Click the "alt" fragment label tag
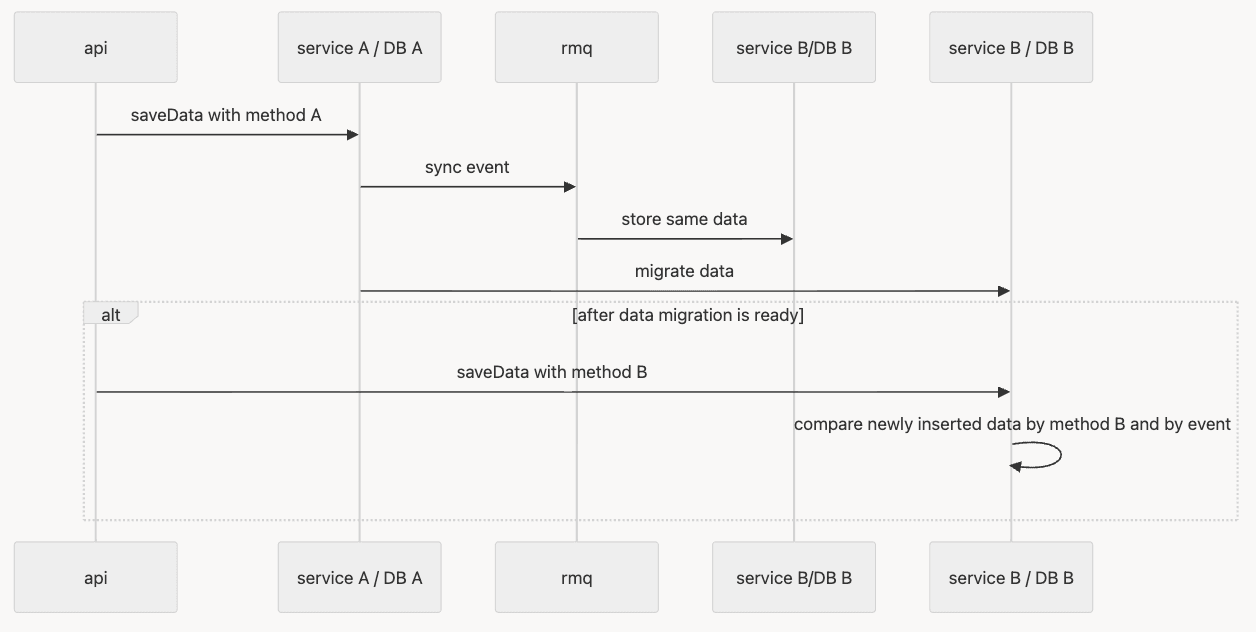This screenshot has height=632, width=1256. [111, 315]
